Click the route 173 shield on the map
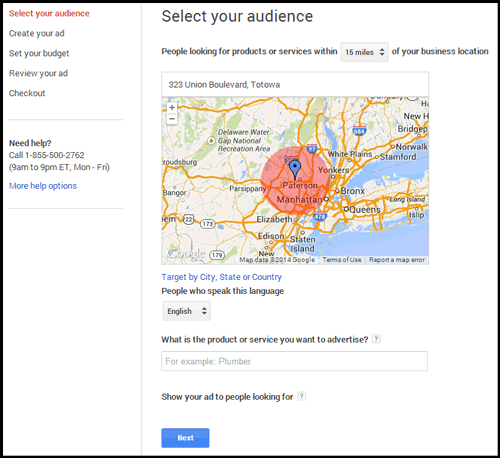 point(207,224)
